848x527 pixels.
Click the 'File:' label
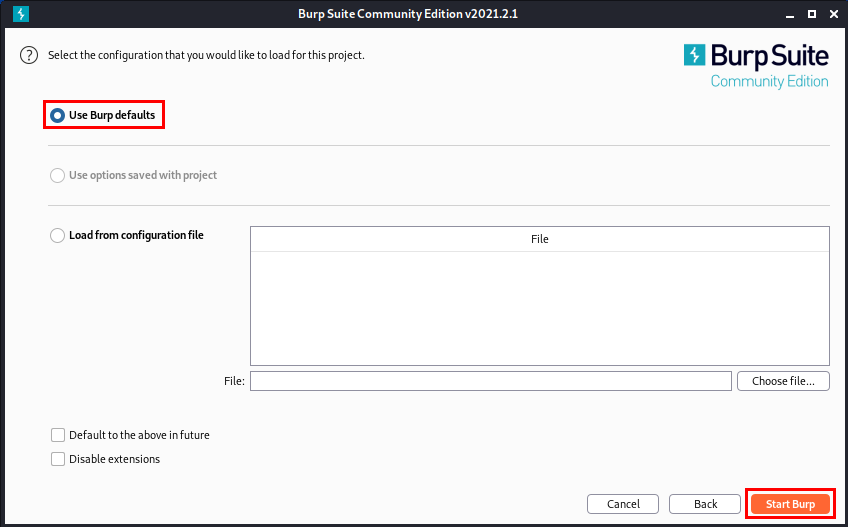[234, 381]
